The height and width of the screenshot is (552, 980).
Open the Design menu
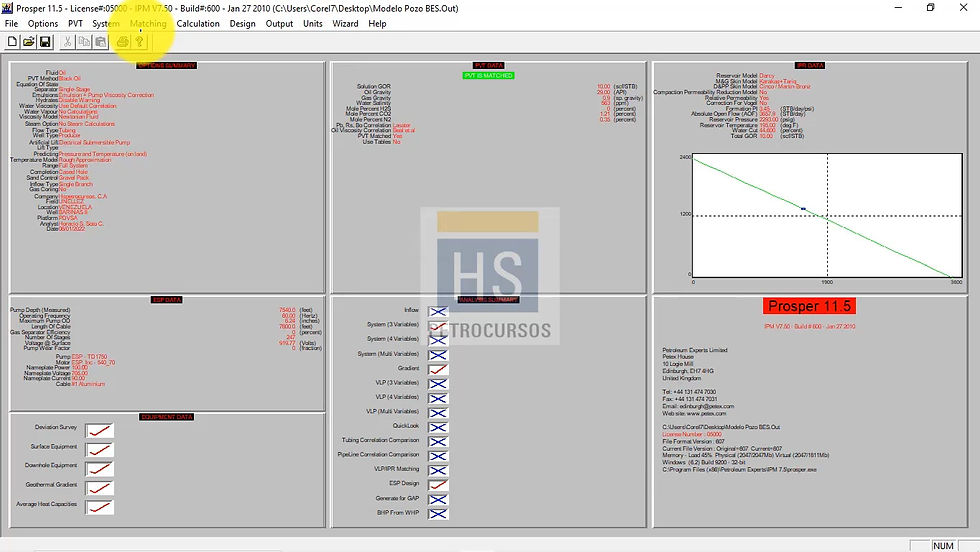tap(242, 24)
